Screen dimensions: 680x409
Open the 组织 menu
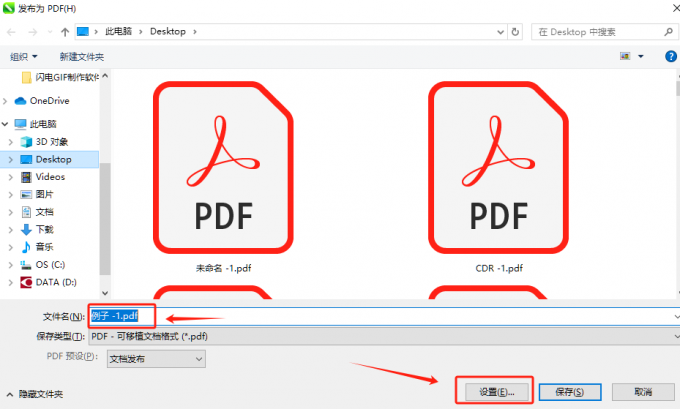click(x=23, y=57)
